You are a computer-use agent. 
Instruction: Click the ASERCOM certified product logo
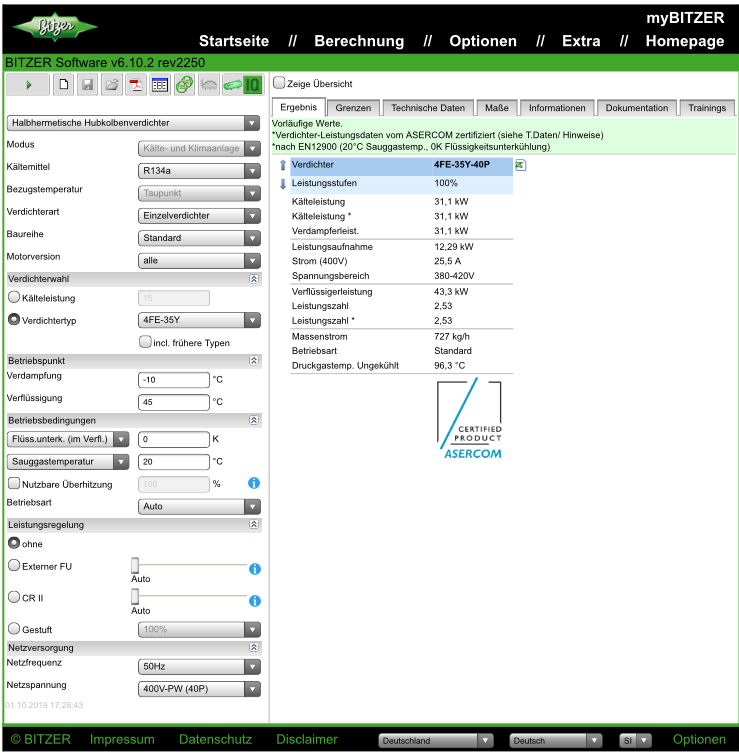pos(470,419)
